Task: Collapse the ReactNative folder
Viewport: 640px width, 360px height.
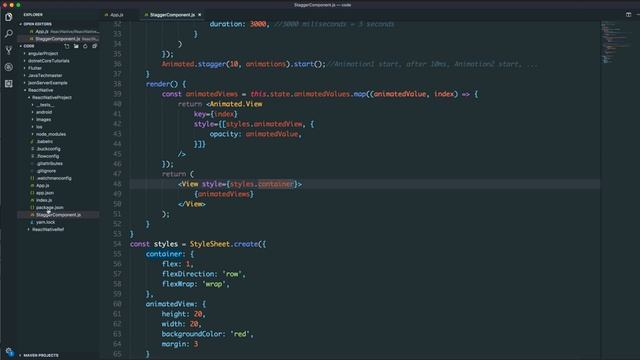Action: pos(40,90)
